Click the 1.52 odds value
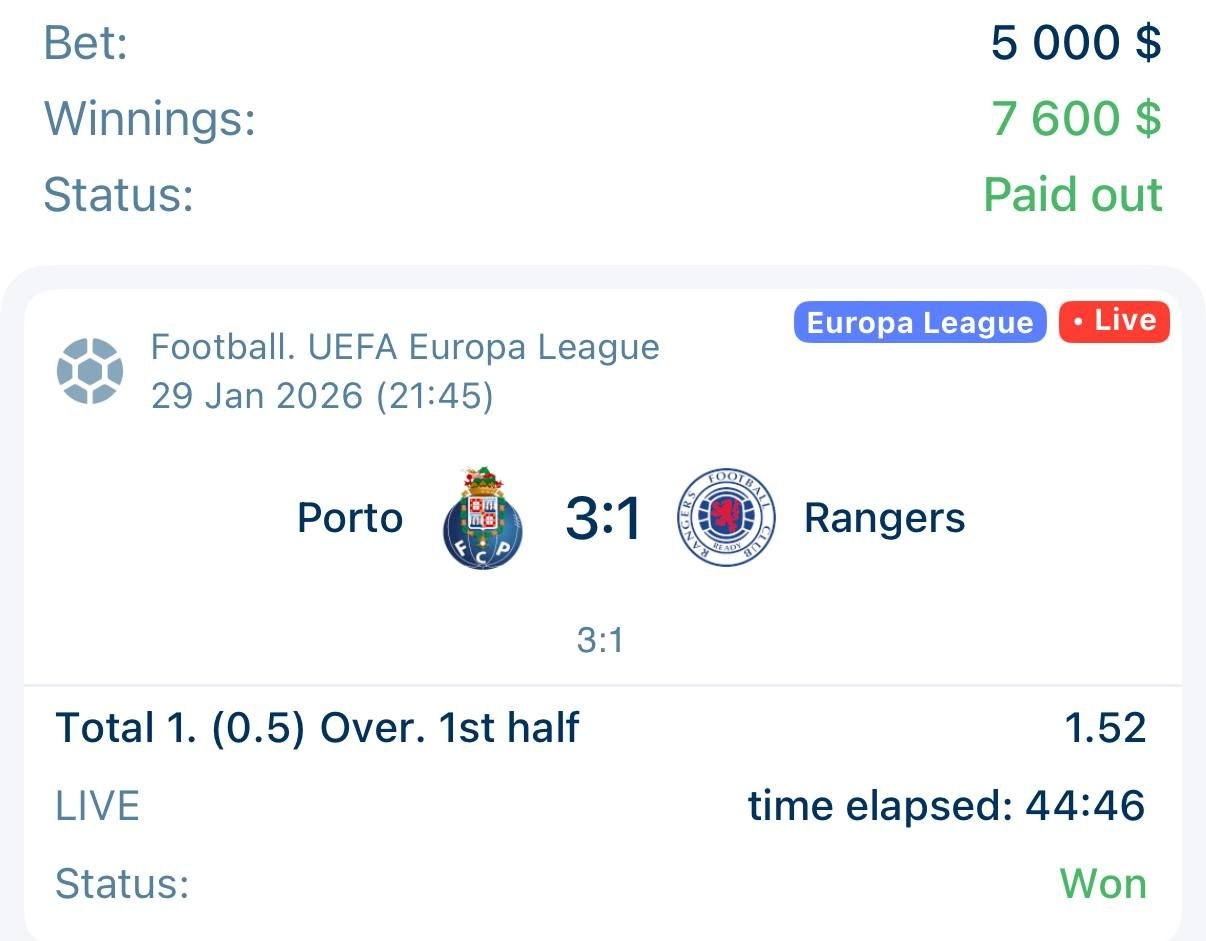The height and width of the screenshot is (941, 1206). click(x=1105, y=728)
